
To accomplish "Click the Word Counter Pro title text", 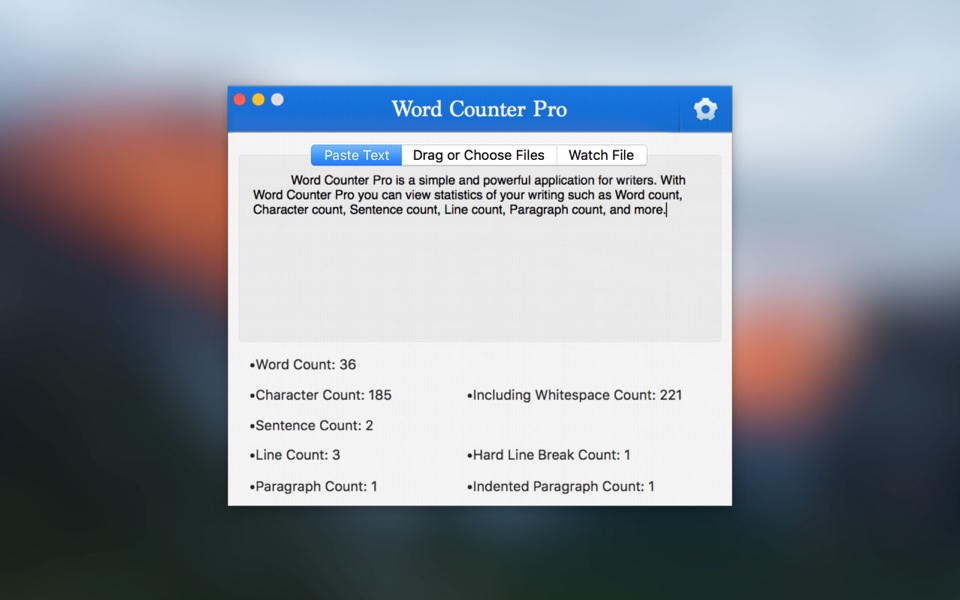I will [478, 109].
